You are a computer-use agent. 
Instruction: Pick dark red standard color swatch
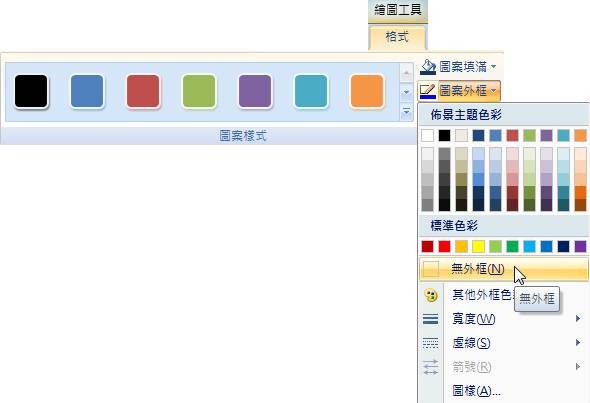427,246
